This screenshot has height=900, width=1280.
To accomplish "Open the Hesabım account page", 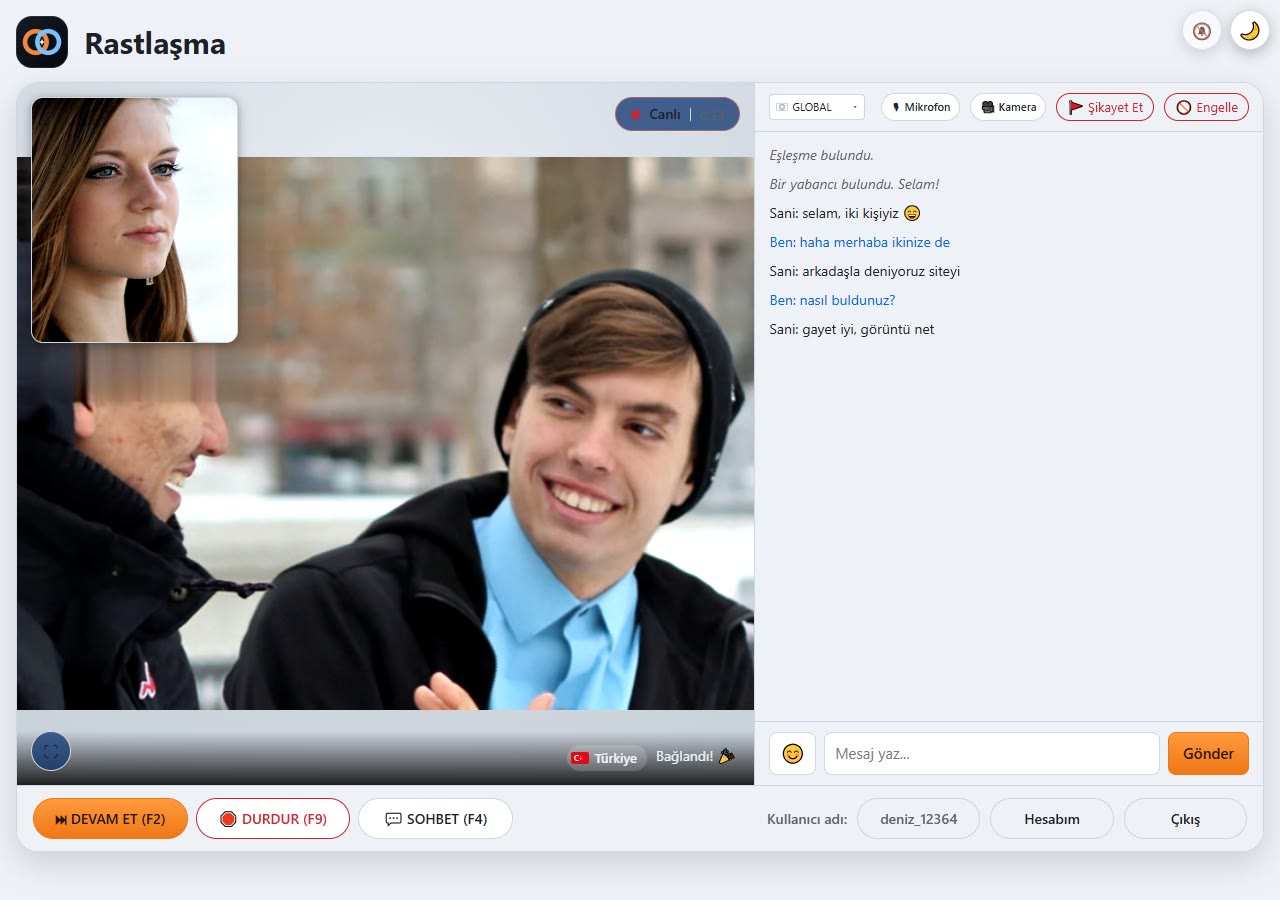I will coord(1051,819).
